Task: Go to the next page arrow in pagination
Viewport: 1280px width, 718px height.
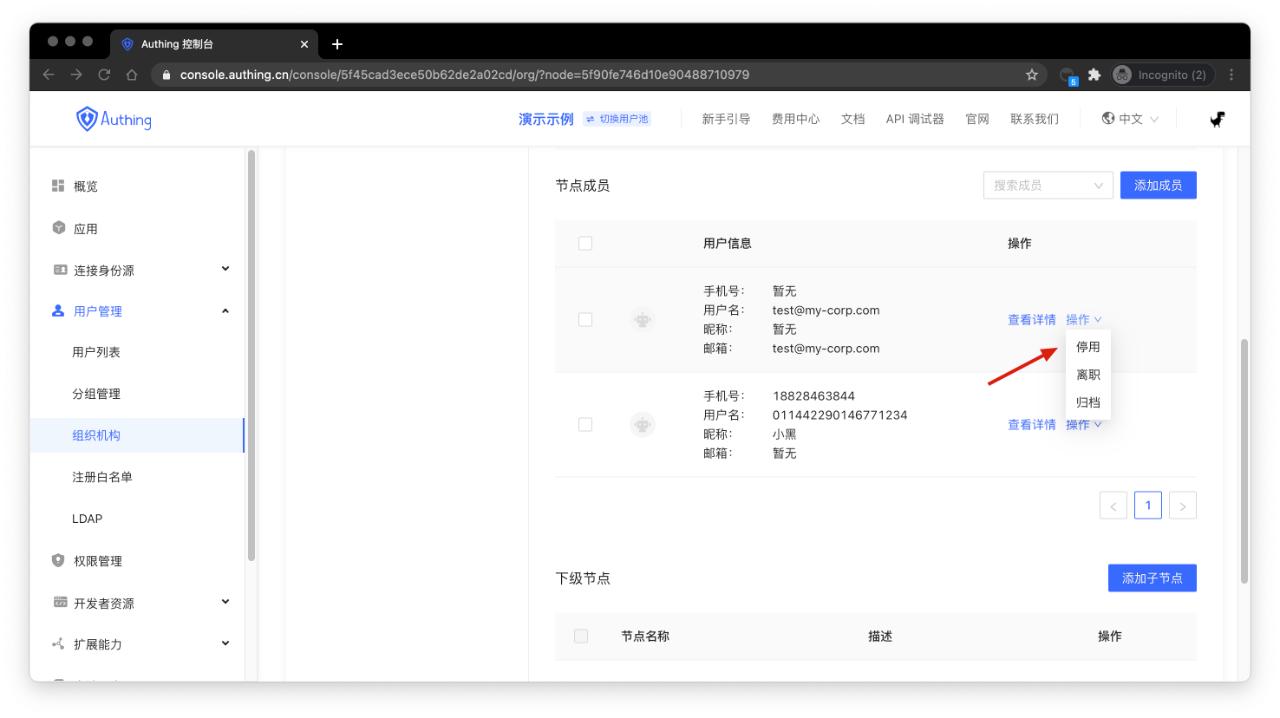Action: pos(1183,506)
